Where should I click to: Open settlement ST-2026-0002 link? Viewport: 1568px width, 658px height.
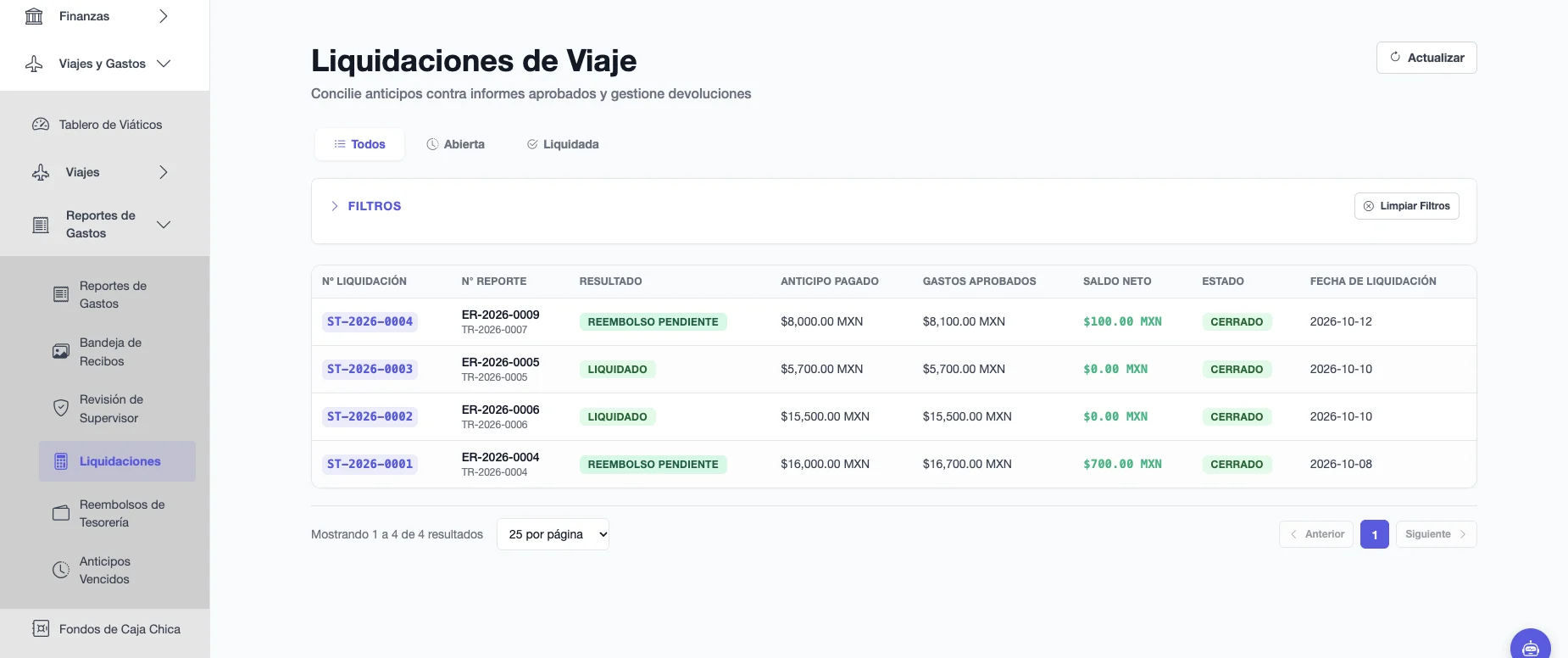tap(370, 416)
